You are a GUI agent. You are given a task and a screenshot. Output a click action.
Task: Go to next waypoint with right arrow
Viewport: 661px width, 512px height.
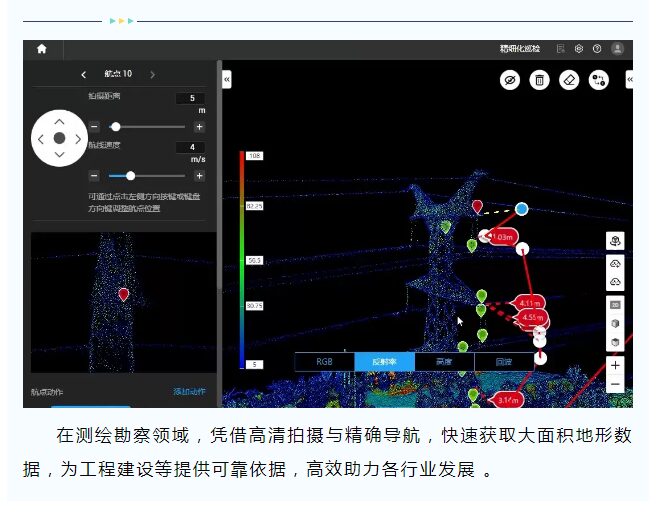[153, 75]
